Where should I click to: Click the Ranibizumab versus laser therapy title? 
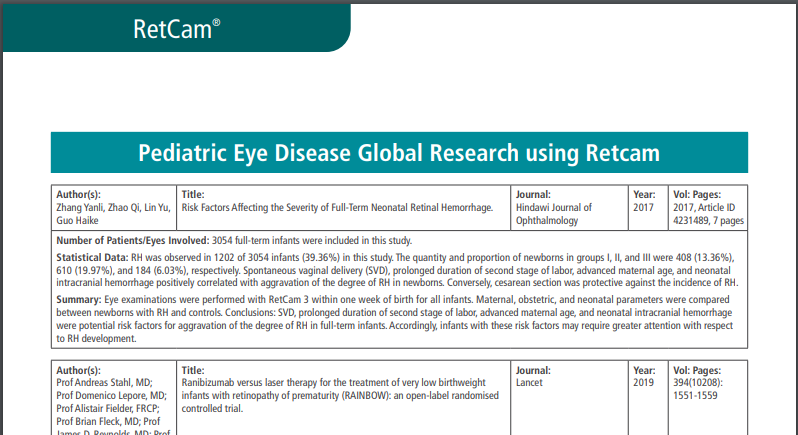click(340, 395)
